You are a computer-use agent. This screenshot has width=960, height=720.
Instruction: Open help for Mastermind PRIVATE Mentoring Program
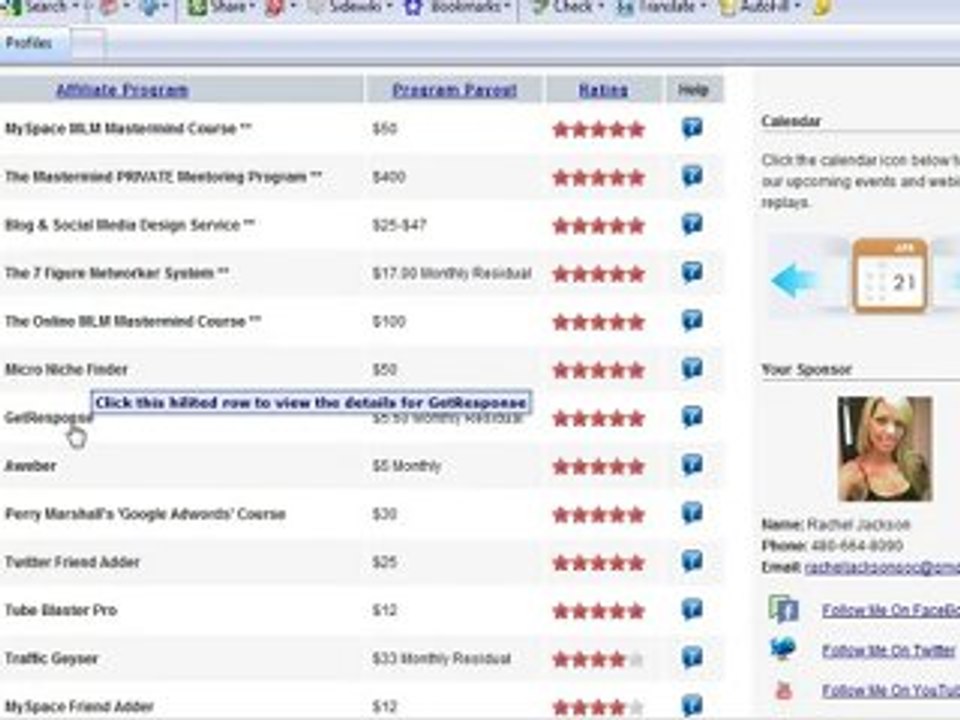tap(692, 176)
